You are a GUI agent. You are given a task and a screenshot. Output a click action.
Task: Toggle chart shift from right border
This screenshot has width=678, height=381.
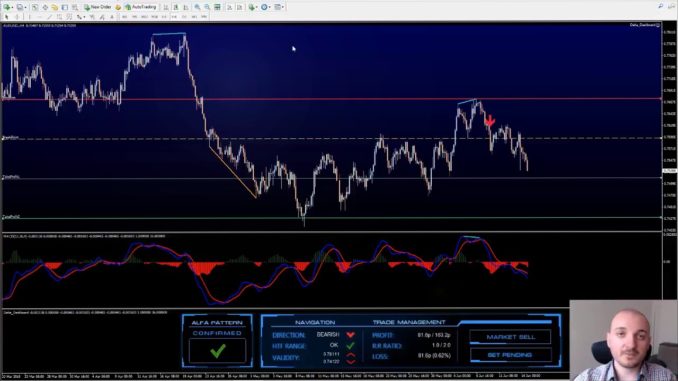(240, 7)
